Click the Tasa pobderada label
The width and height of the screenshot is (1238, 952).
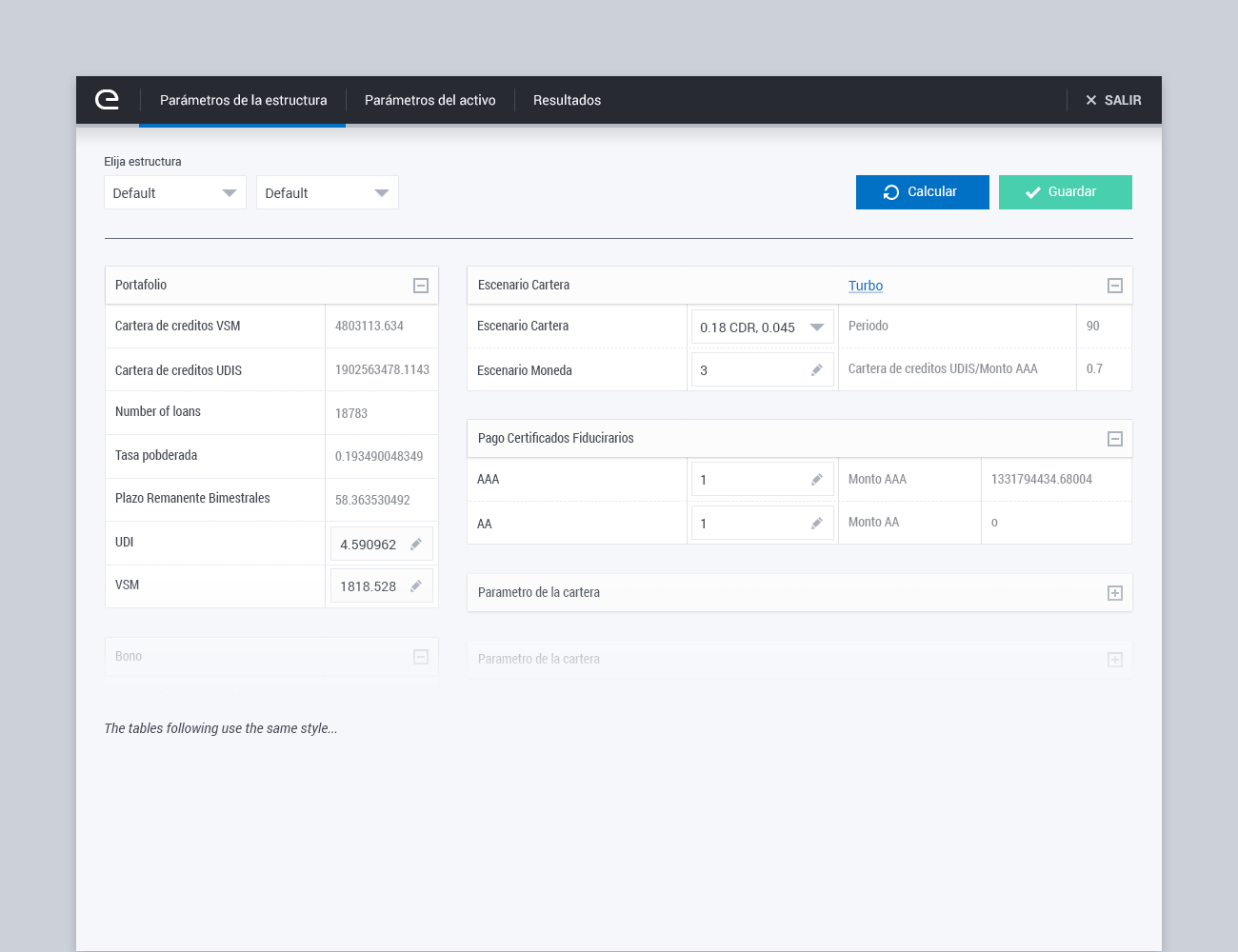[156, 455]
